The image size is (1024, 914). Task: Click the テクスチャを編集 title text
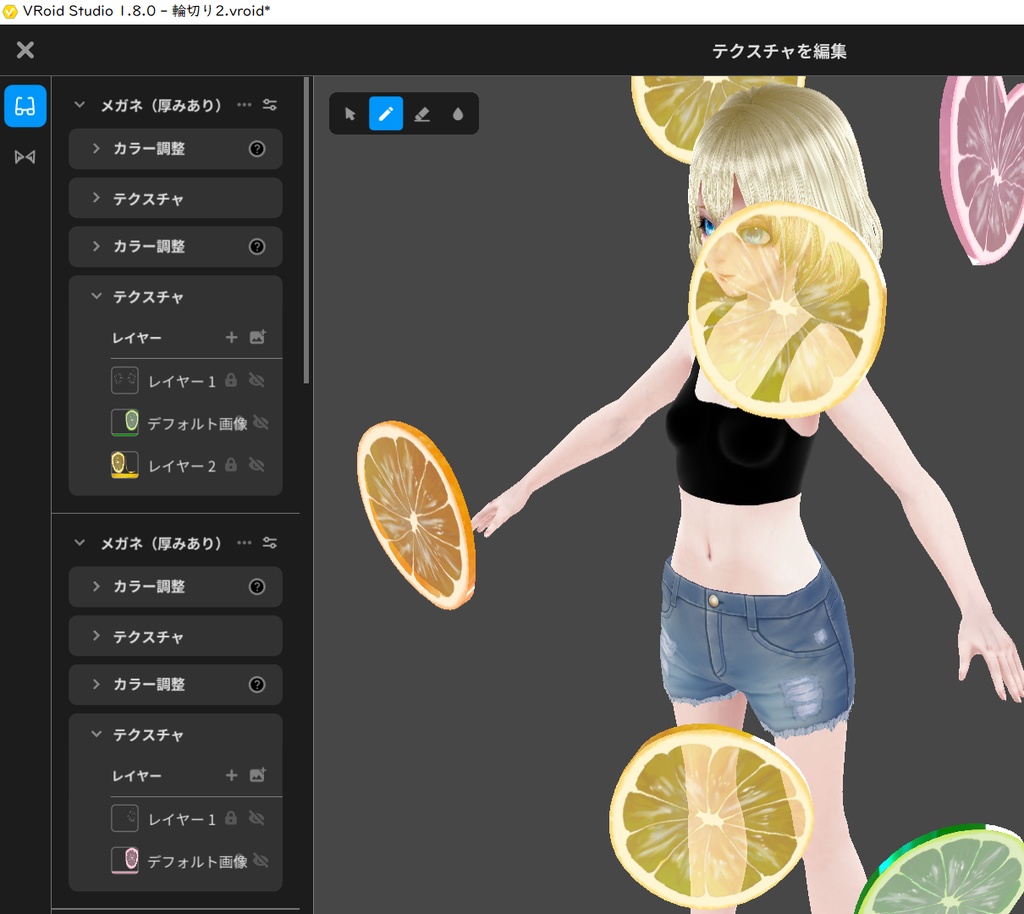[779, 51]
